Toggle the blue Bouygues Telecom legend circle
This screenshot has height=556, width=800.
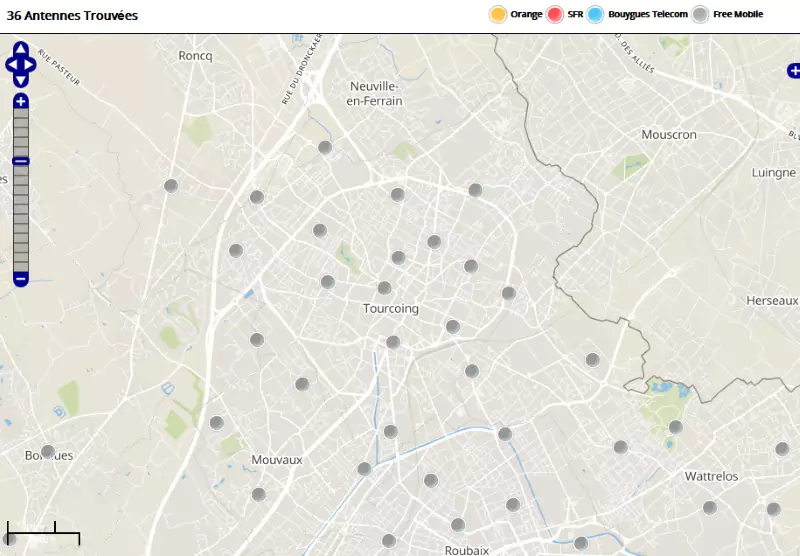click(596, 14)
